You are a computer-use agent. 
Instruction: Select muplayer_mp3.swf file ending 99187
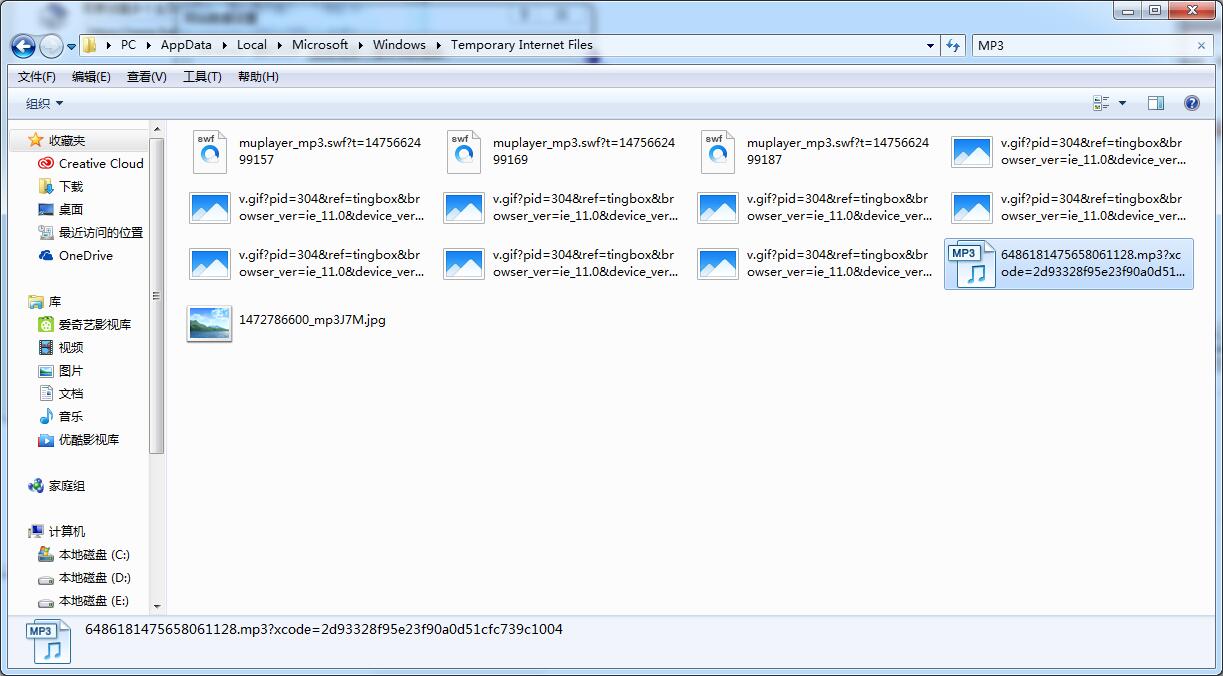click(x=815, y=152)
